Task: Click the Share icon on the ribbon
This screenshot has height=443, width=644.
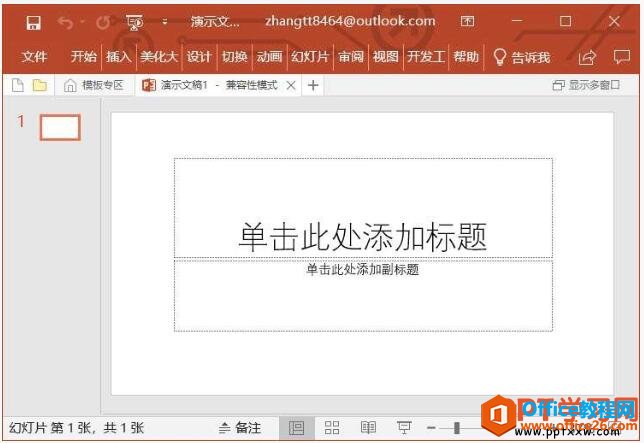Action: [587, 57]
